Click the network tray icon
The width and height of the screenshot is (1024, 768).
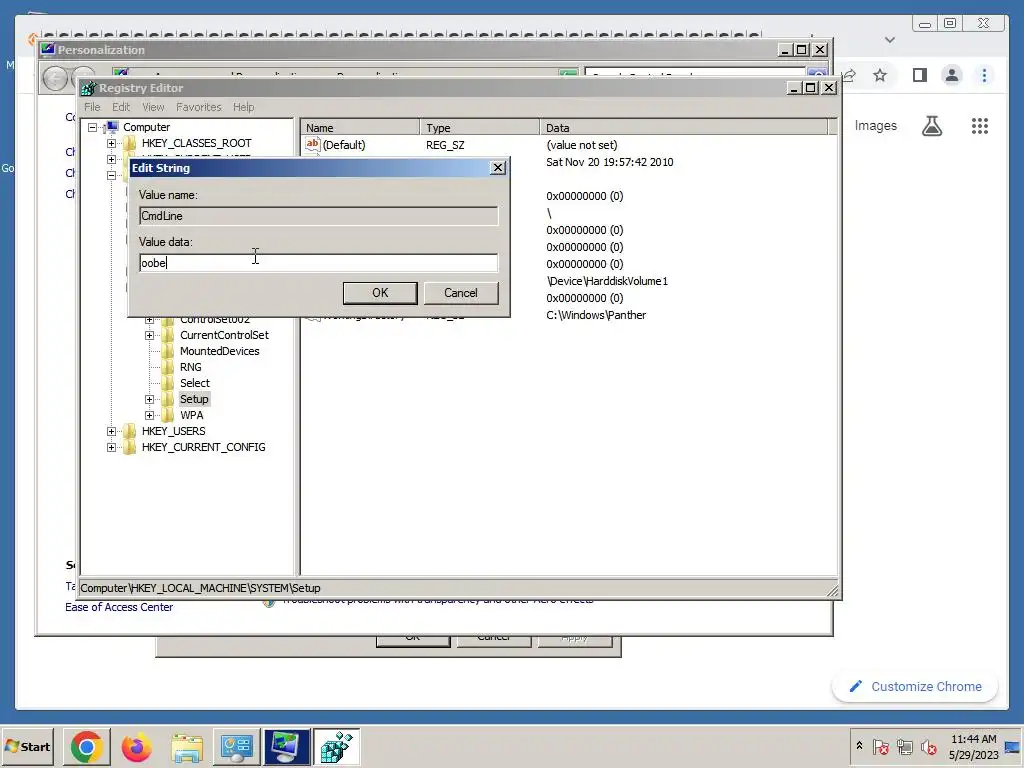pos(904,746)
